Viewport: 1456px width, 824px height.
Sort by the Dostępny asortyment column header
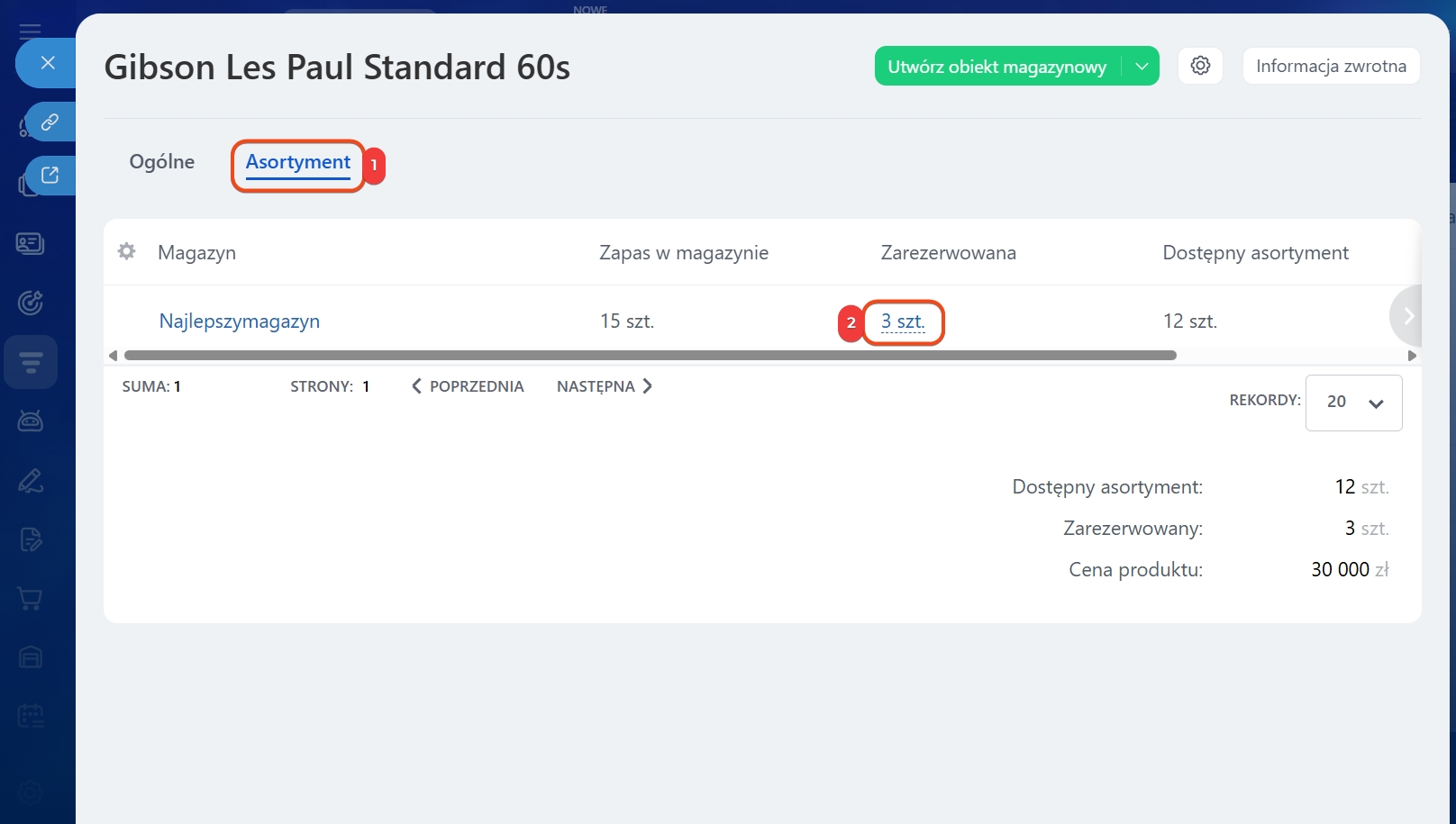click(1255, 253)
